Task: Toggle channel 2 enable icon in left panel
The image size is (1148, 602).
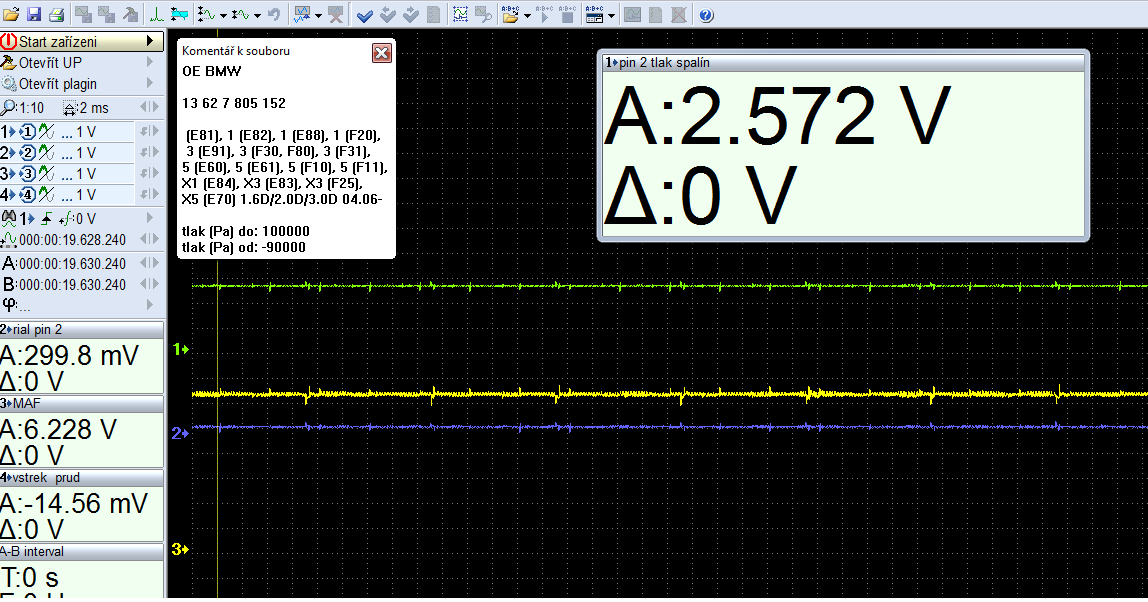Action: point(27,153)
